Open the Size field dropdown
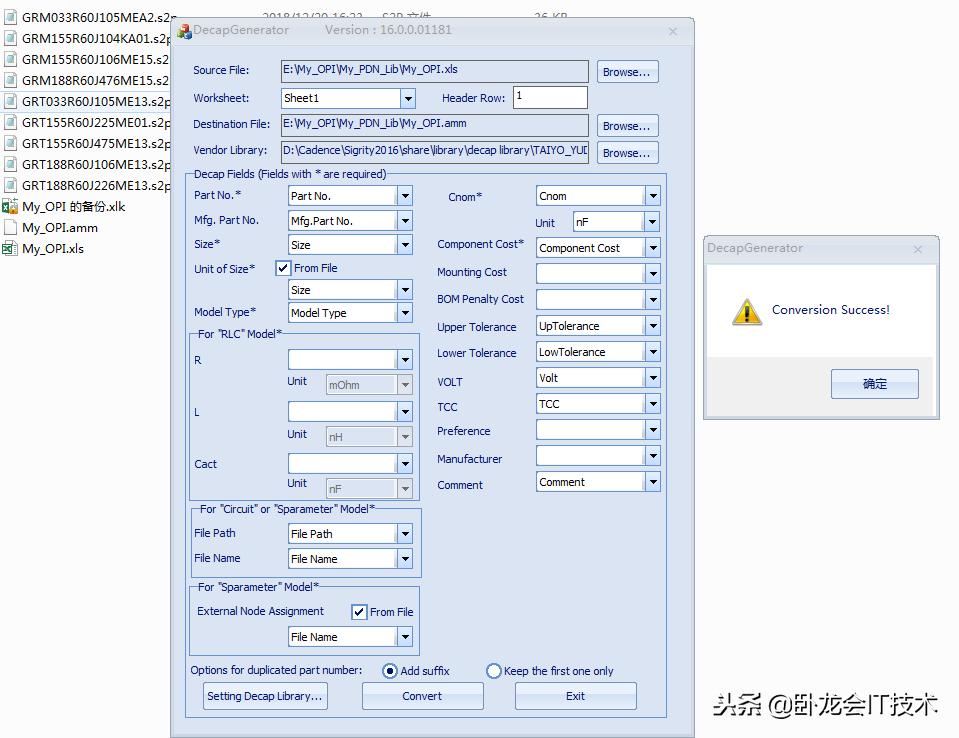The image size is (959, 738). coord(405,245)
